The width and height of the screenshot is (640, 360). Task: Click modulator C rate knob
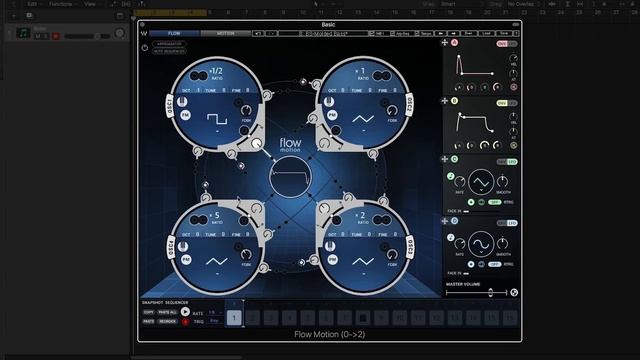pyautogui.click(x=460, y=182)
